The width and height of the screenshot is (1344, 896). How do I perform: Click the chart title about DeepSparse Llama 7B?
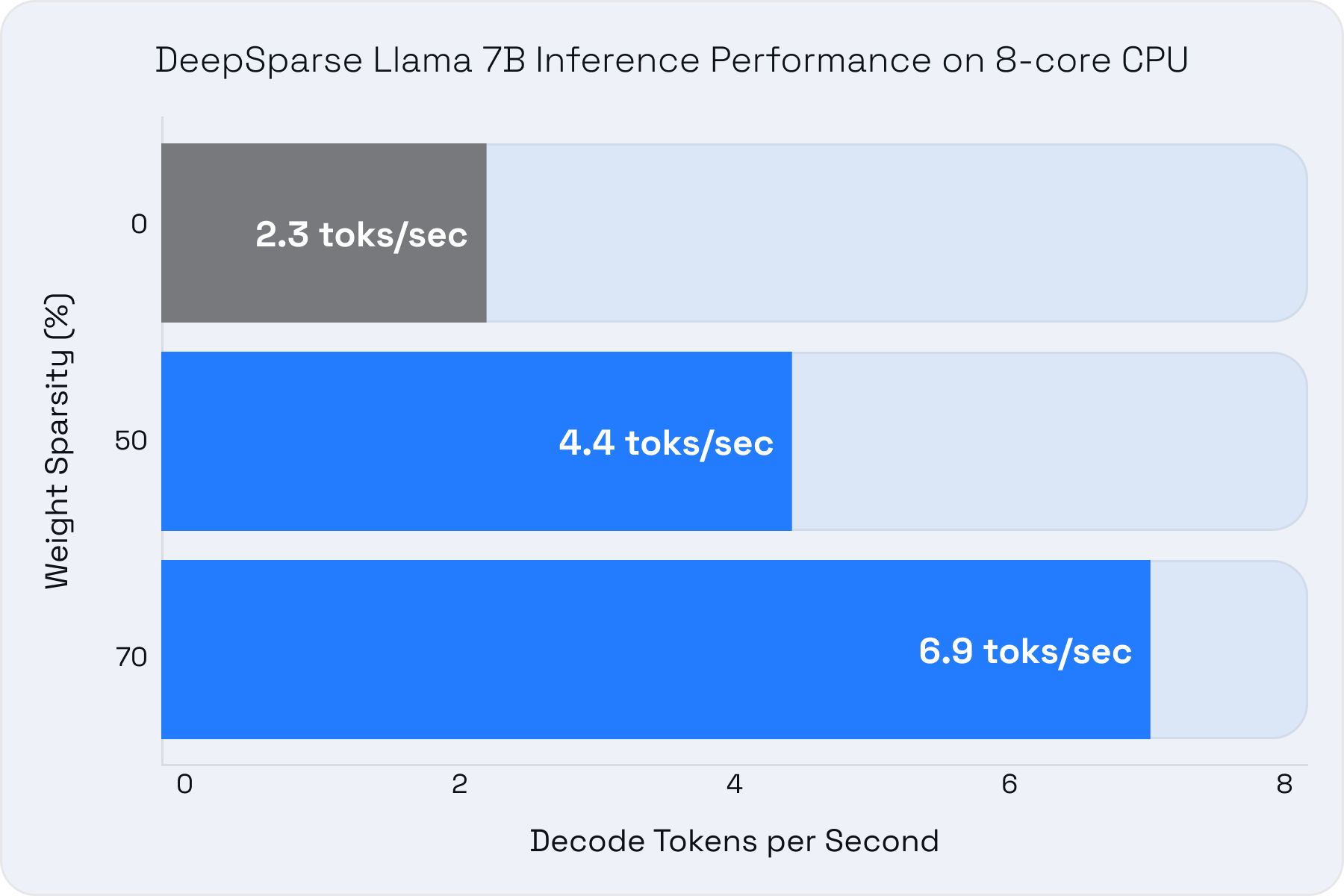(671, 60)
